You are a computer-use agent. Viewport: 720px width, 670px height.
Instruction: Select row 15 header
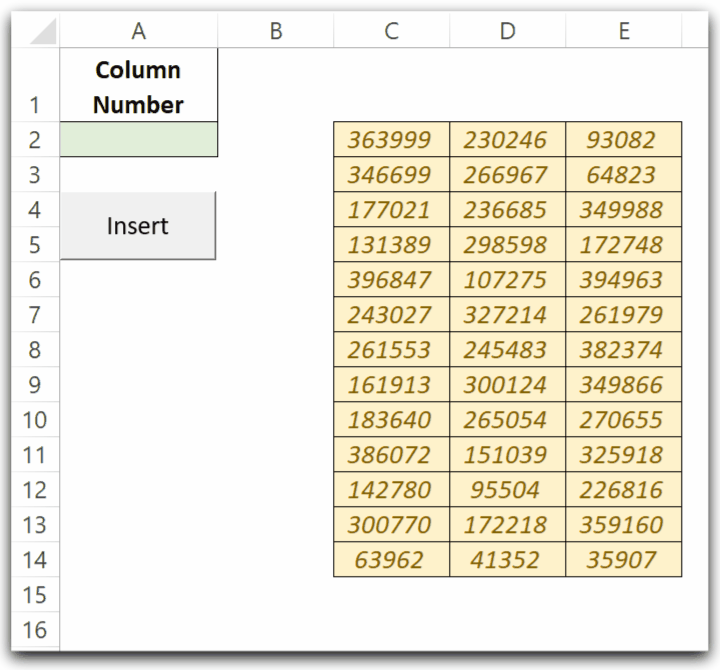pos(35,594)
